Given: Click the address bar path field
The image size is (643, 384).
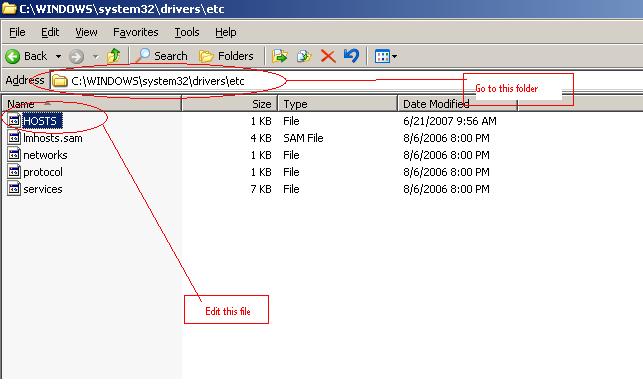Looking at the screenshot, I should [347, 81].
